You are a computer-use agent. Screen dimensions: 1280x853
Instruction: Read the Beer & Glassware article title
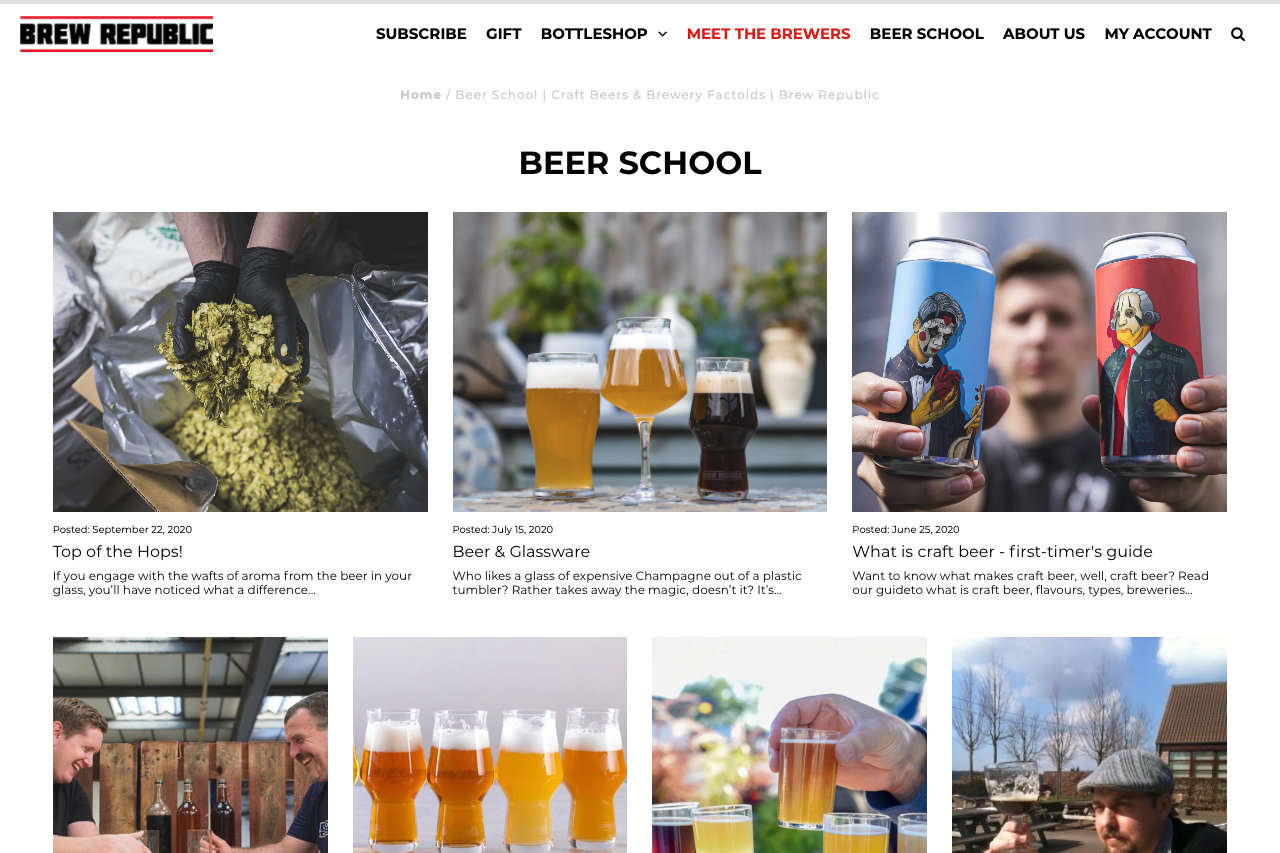click(x=521, y=552)
